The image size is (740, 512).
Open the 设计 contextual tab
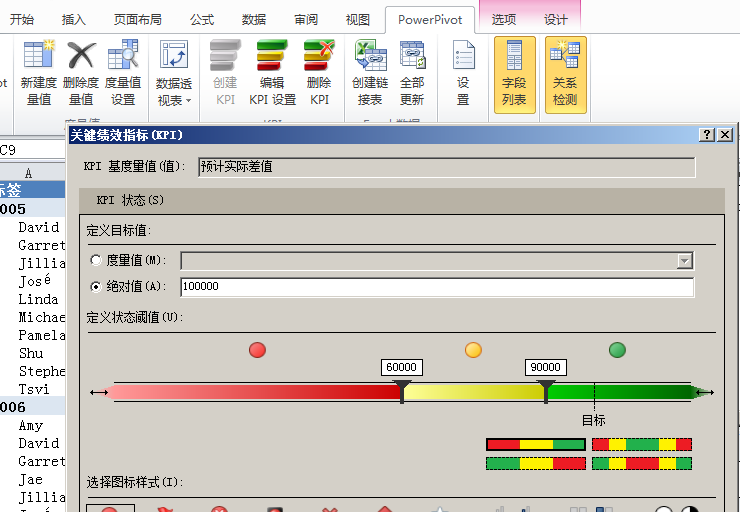click(555, 20)
